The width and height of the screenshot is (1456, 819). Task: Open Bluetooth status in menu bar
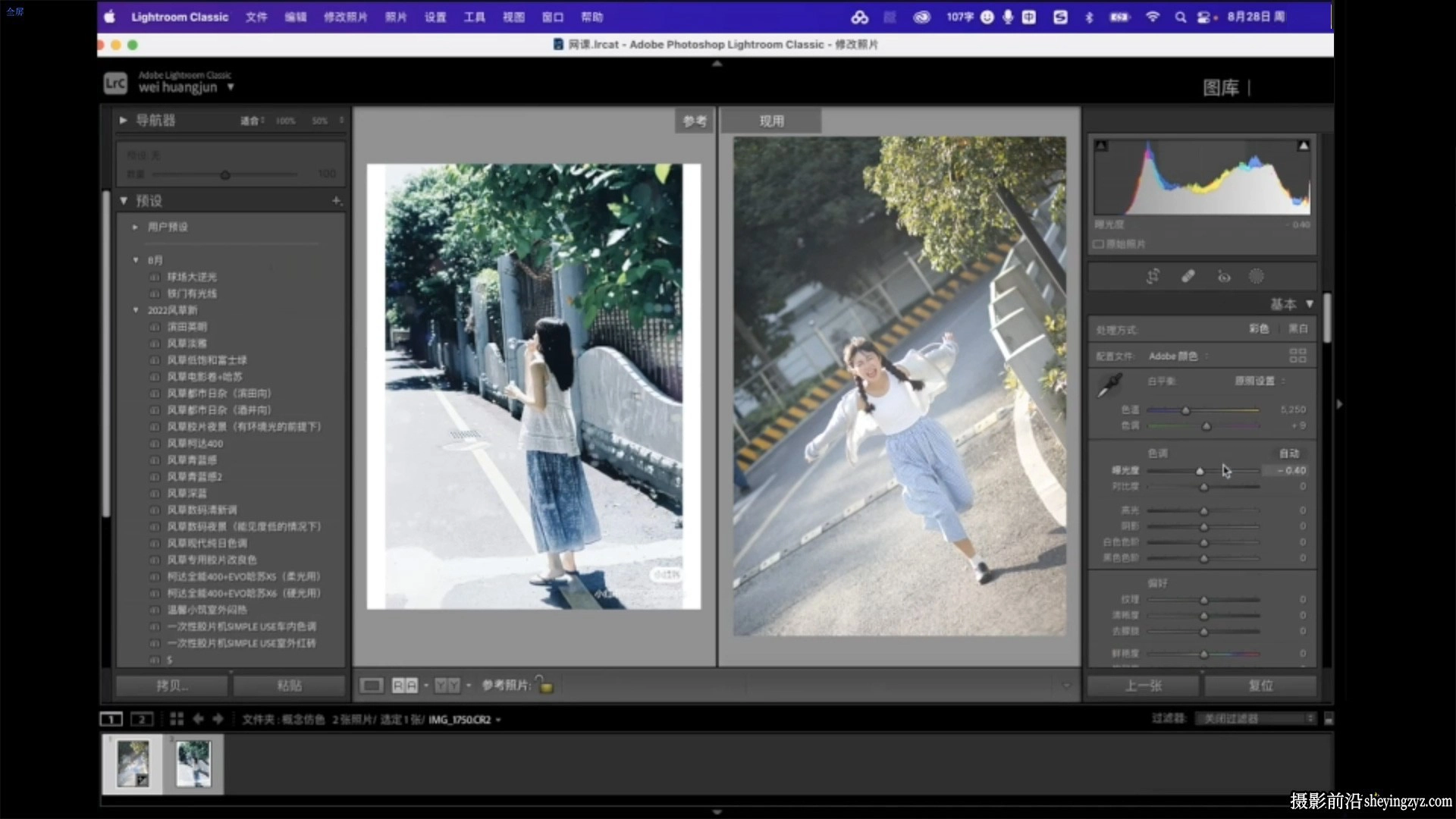pyautogui.click(x=1090, y=17)
